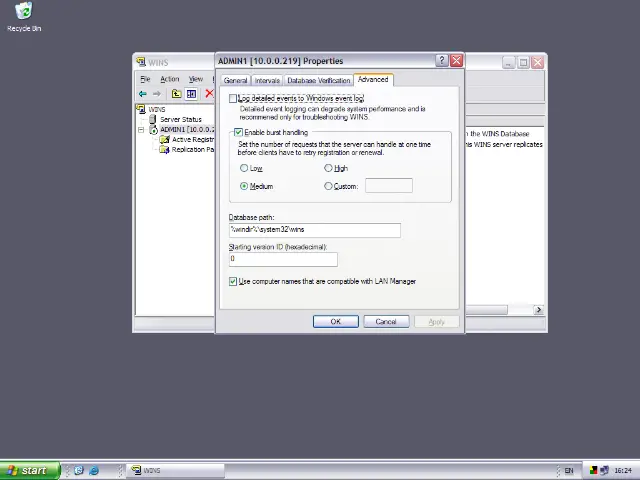Click the red delete X toolbar icon
Viewport: 640px width, 480px height.
point(209,94)
